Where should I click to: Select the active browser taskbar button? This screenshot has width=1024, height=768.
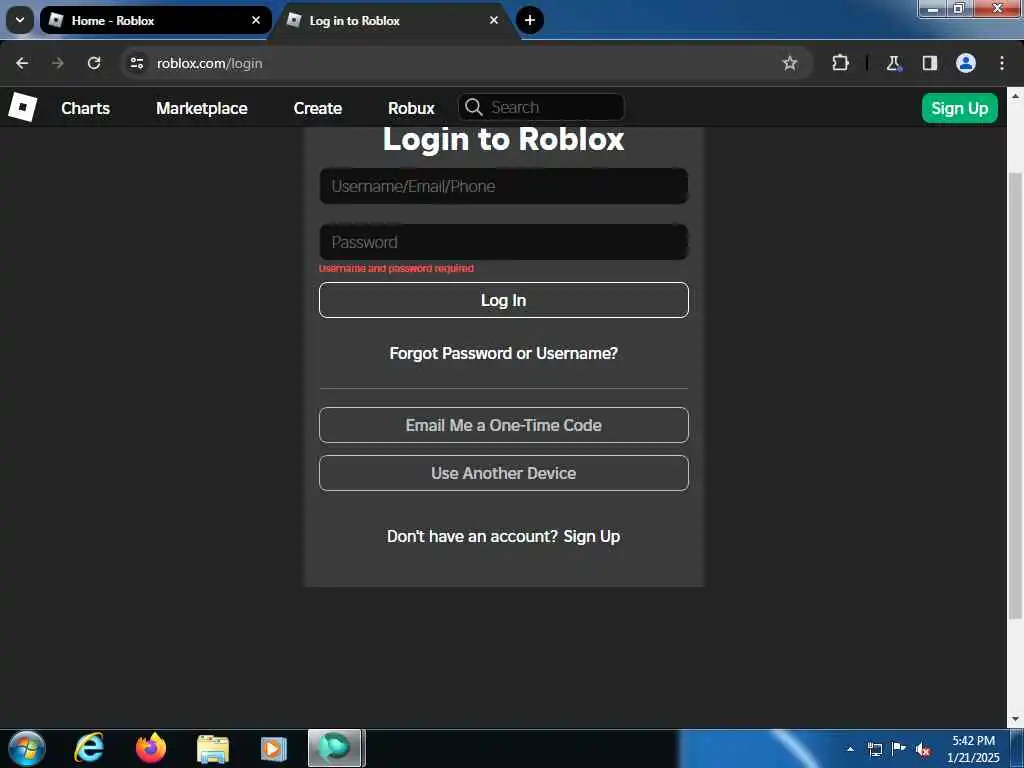[x=336, y=748]
